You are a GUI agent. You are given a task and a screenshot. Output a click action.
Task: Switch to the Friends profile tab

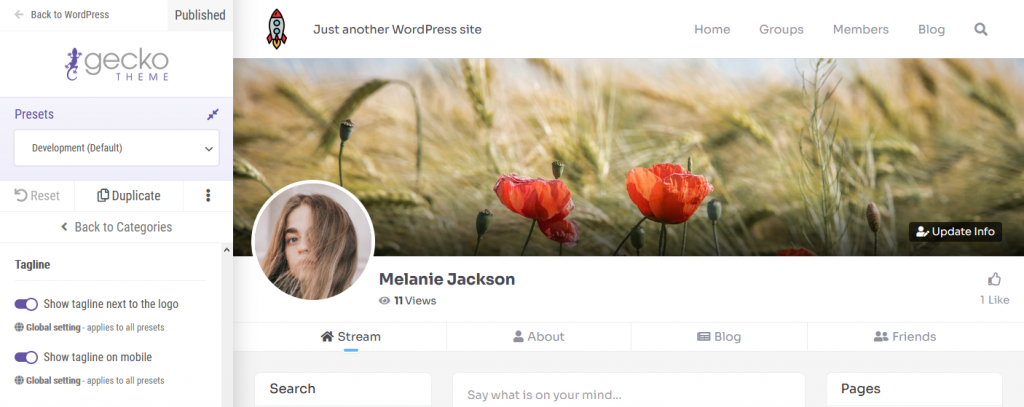click(904, 337)
